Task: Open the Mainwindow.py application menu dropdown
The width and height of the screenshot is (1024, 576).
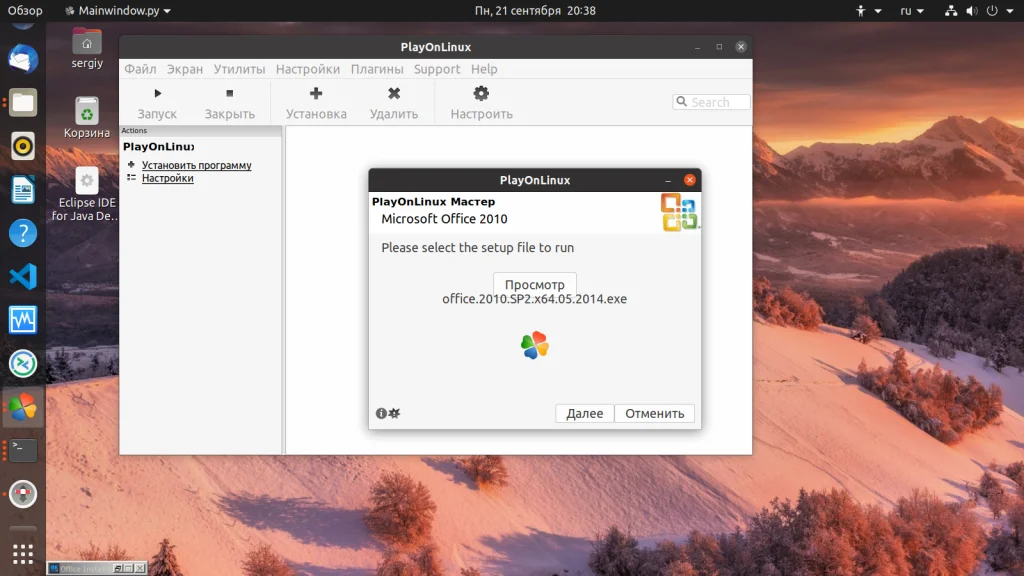Action: click(x=118, y=10)
